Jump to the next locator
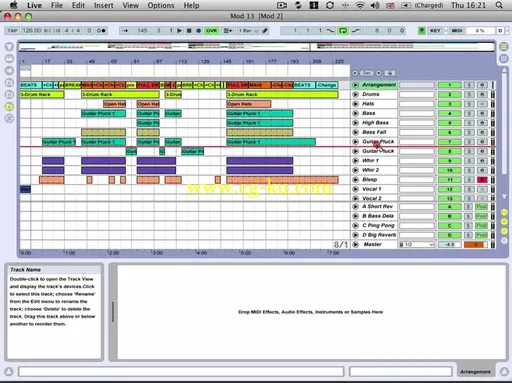Image resolution: width=512 pixels, height=383 pixels. 379,73
